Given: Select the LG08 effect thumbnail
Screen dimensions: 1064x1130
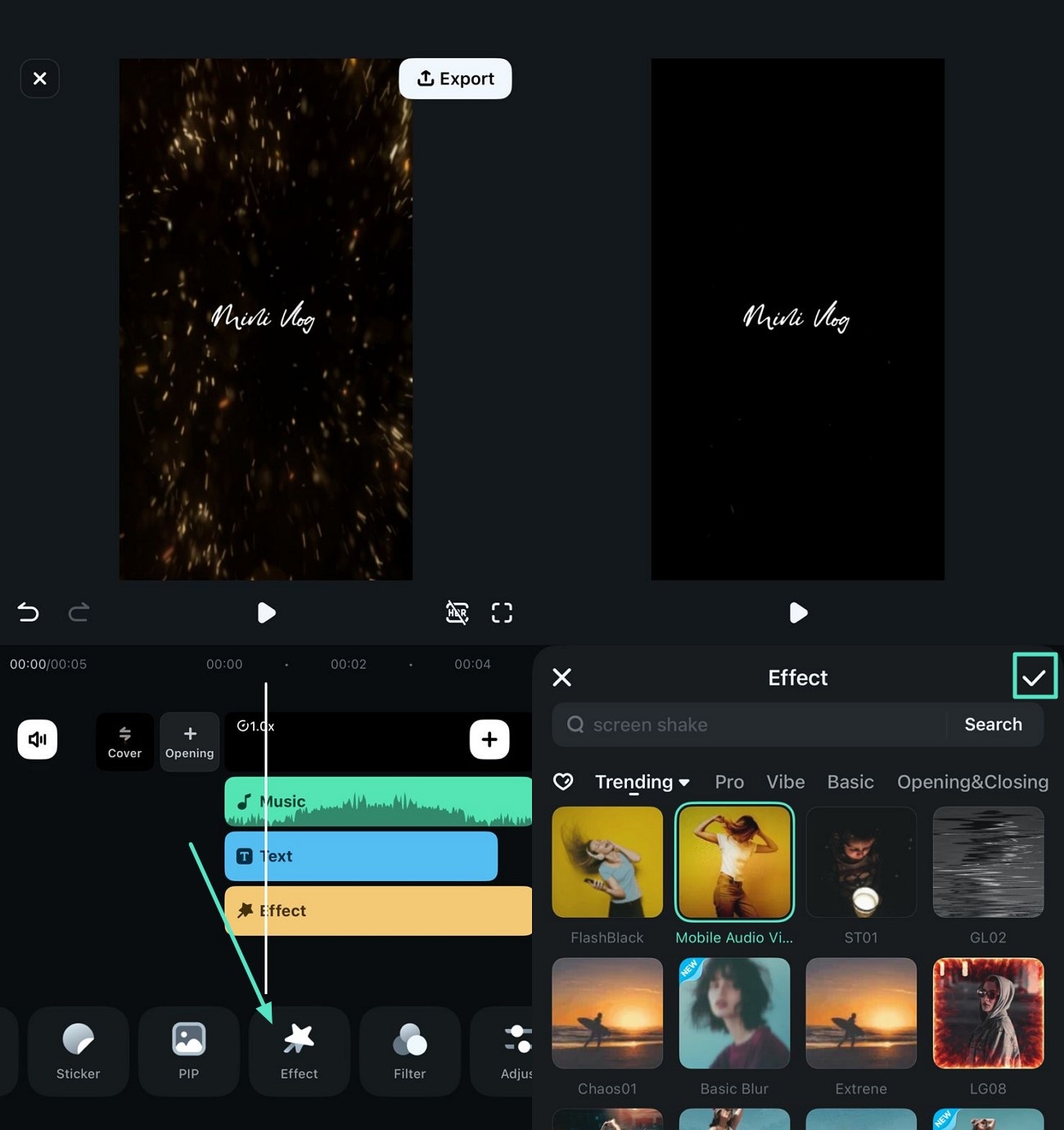Looking at the screenshot, I should click(988, 1013).
